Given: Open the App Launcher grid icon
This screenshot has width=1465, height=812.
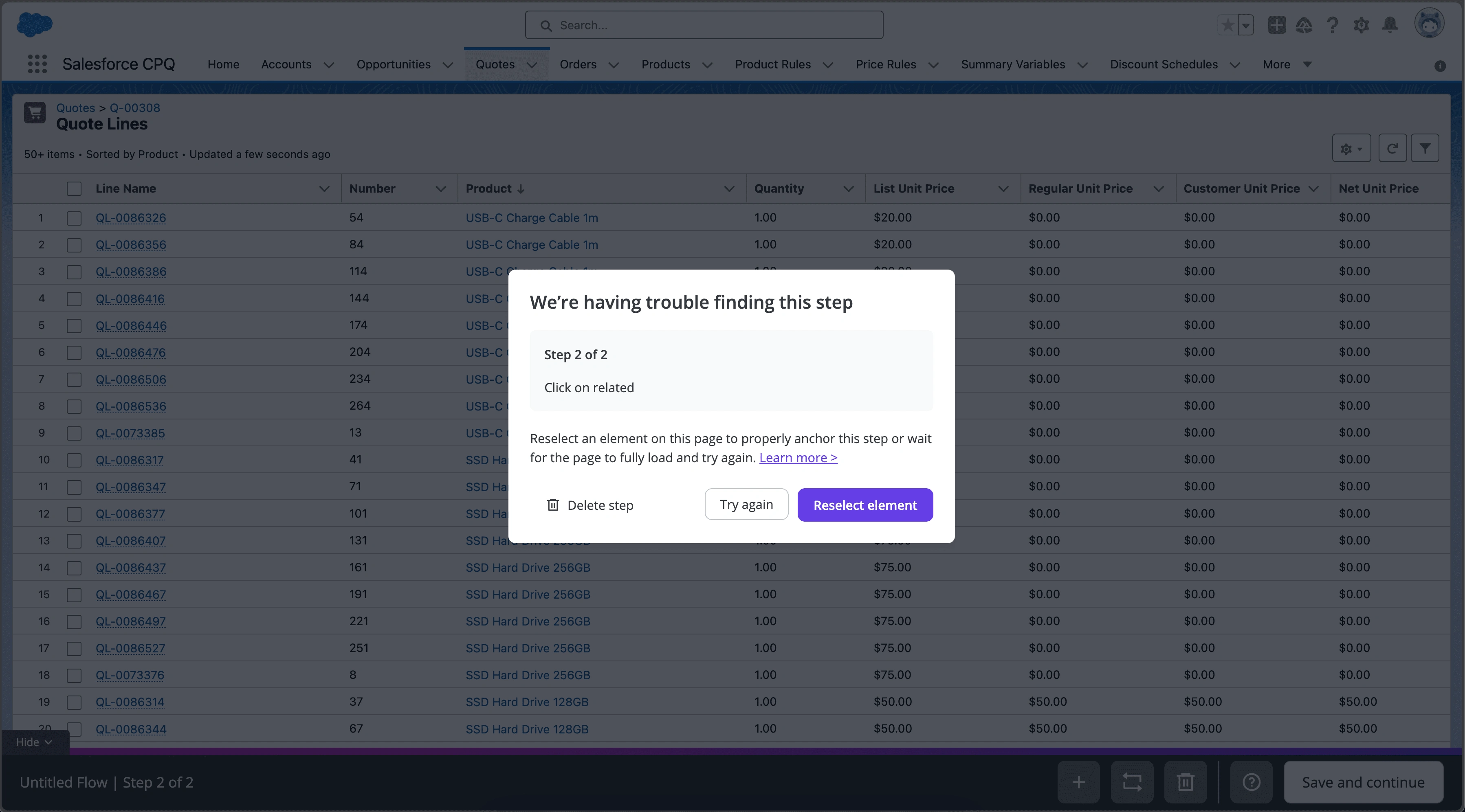Looking at the screenshot, I should pyautogui.click(x=37, y=64).
